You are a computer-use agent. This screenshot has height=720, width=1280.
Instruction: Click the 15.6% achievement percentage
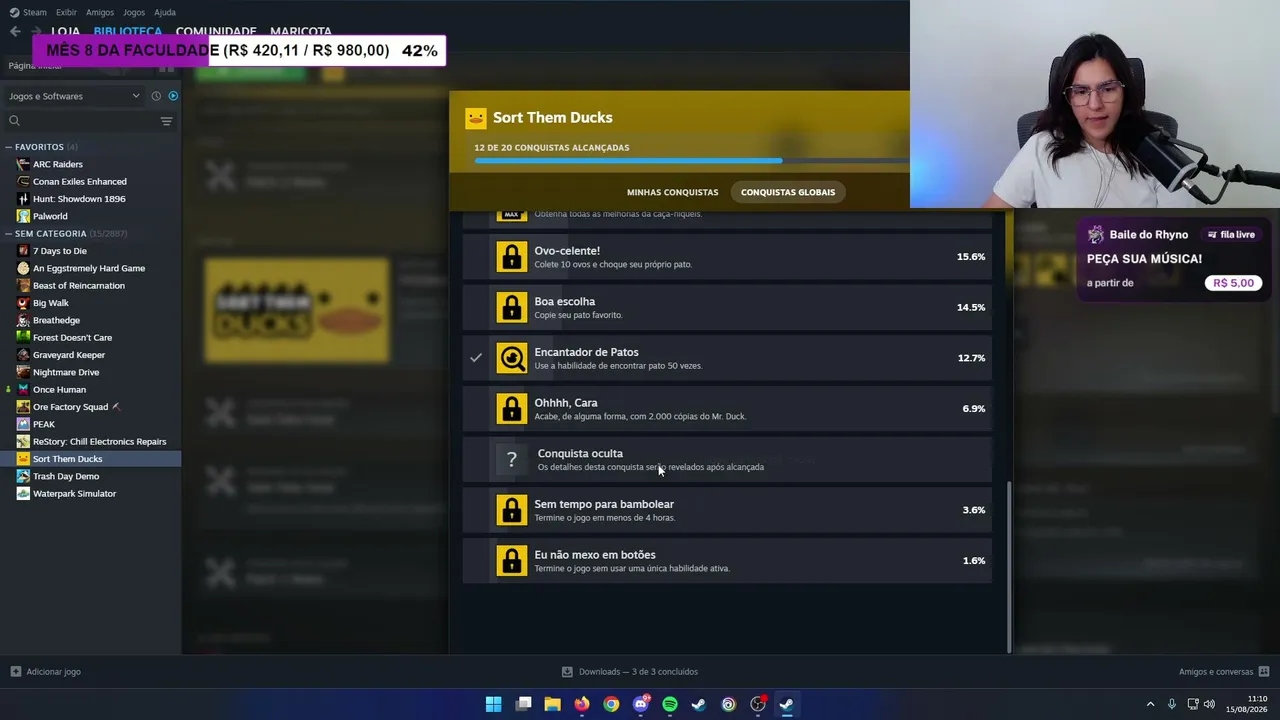coord(971,257)
